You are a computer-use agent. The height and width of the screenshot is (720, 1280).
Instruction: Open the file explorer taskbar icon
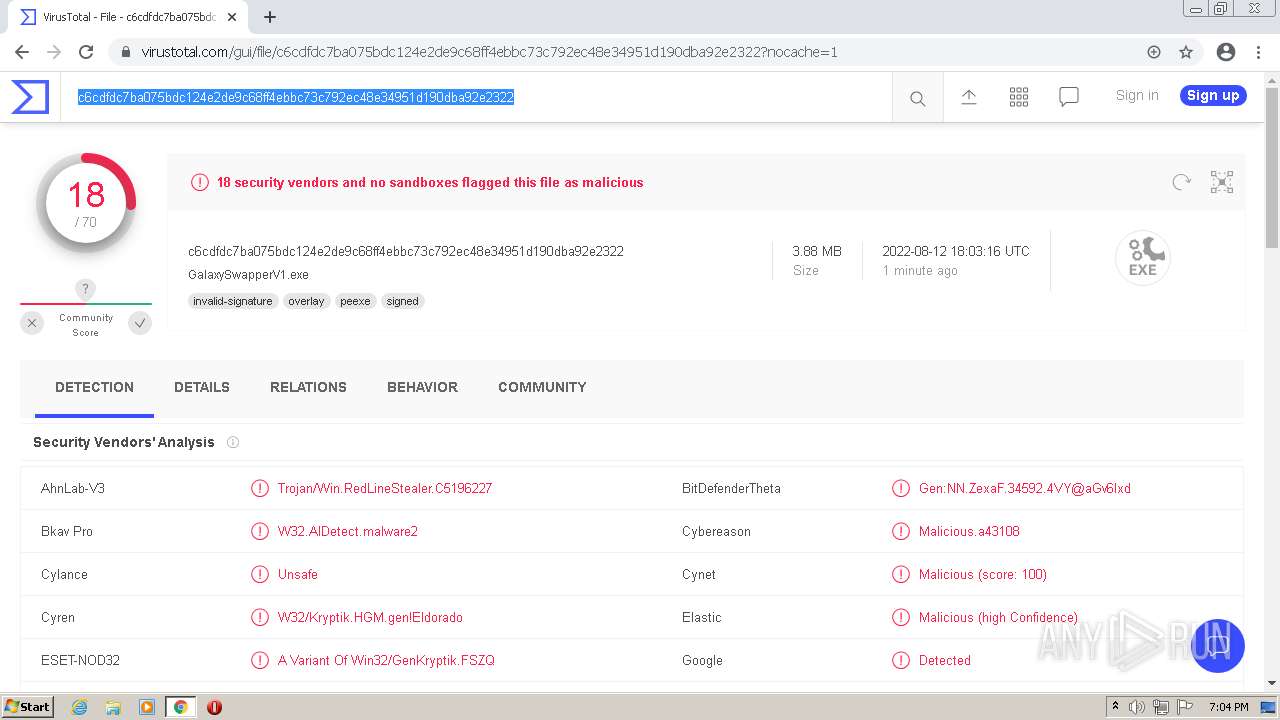point(113,707)
